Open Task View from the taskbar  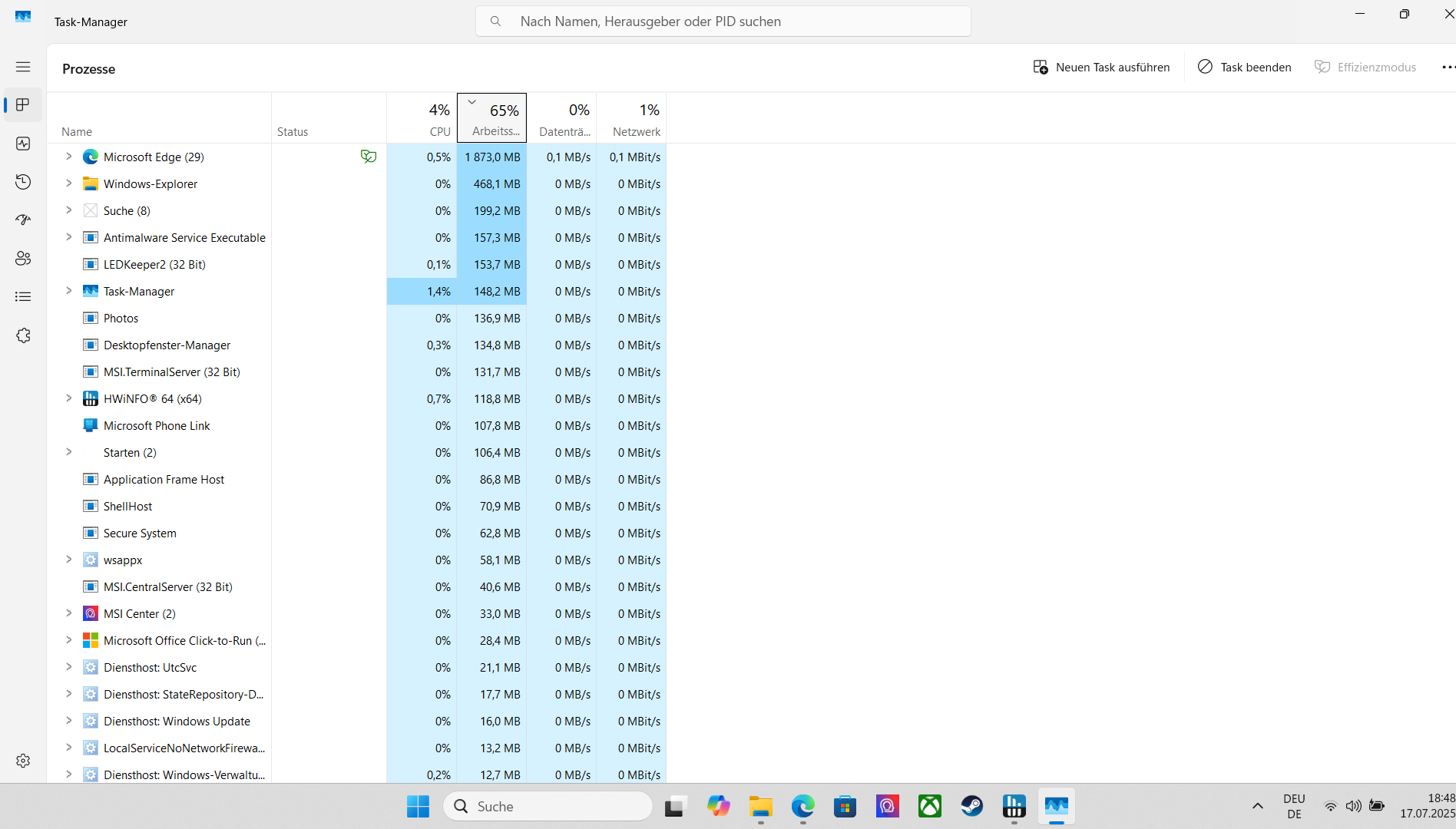point(674,806)
